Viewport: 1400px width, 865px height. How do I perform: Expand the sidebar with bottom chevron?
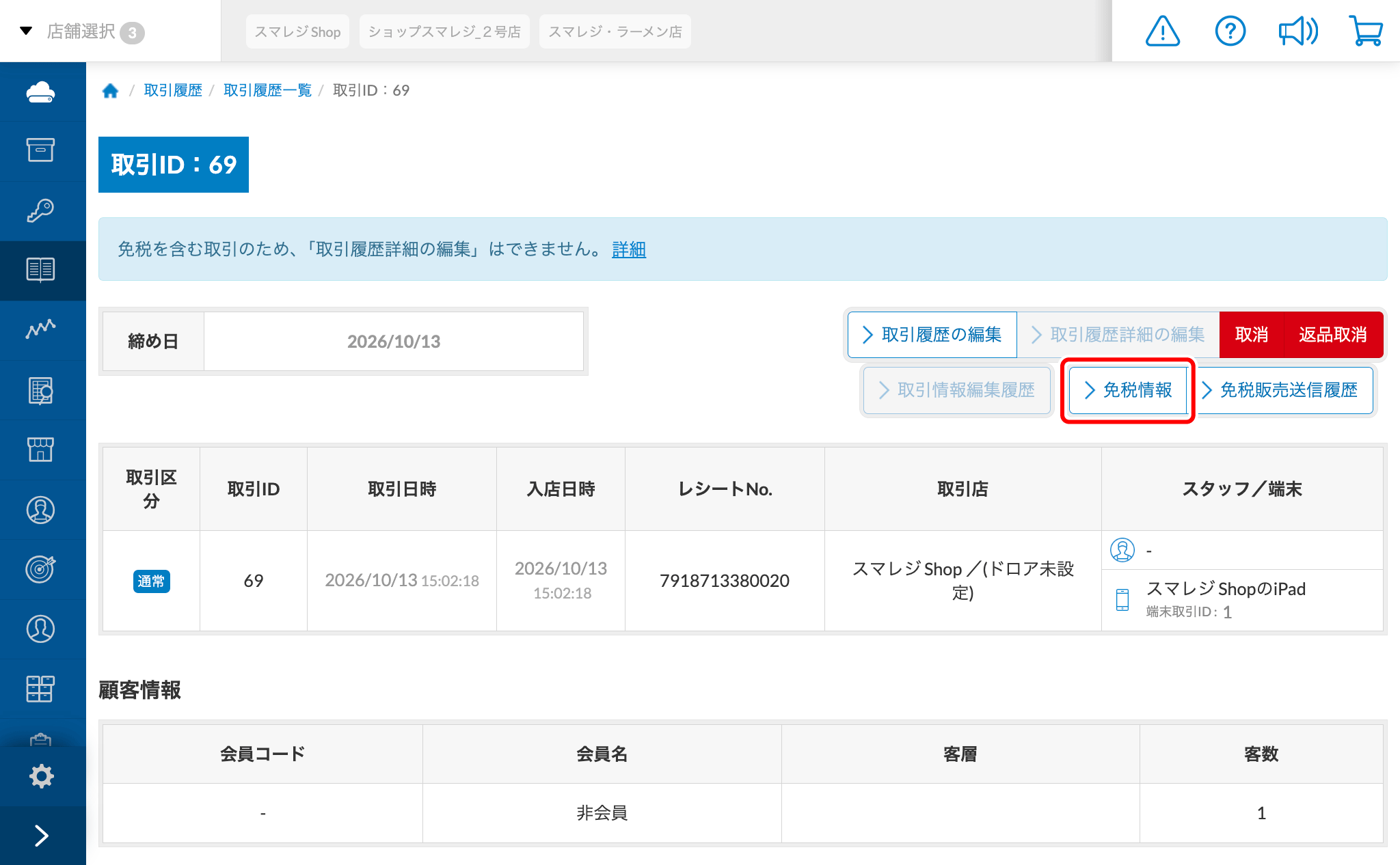[x=41, y=836]
